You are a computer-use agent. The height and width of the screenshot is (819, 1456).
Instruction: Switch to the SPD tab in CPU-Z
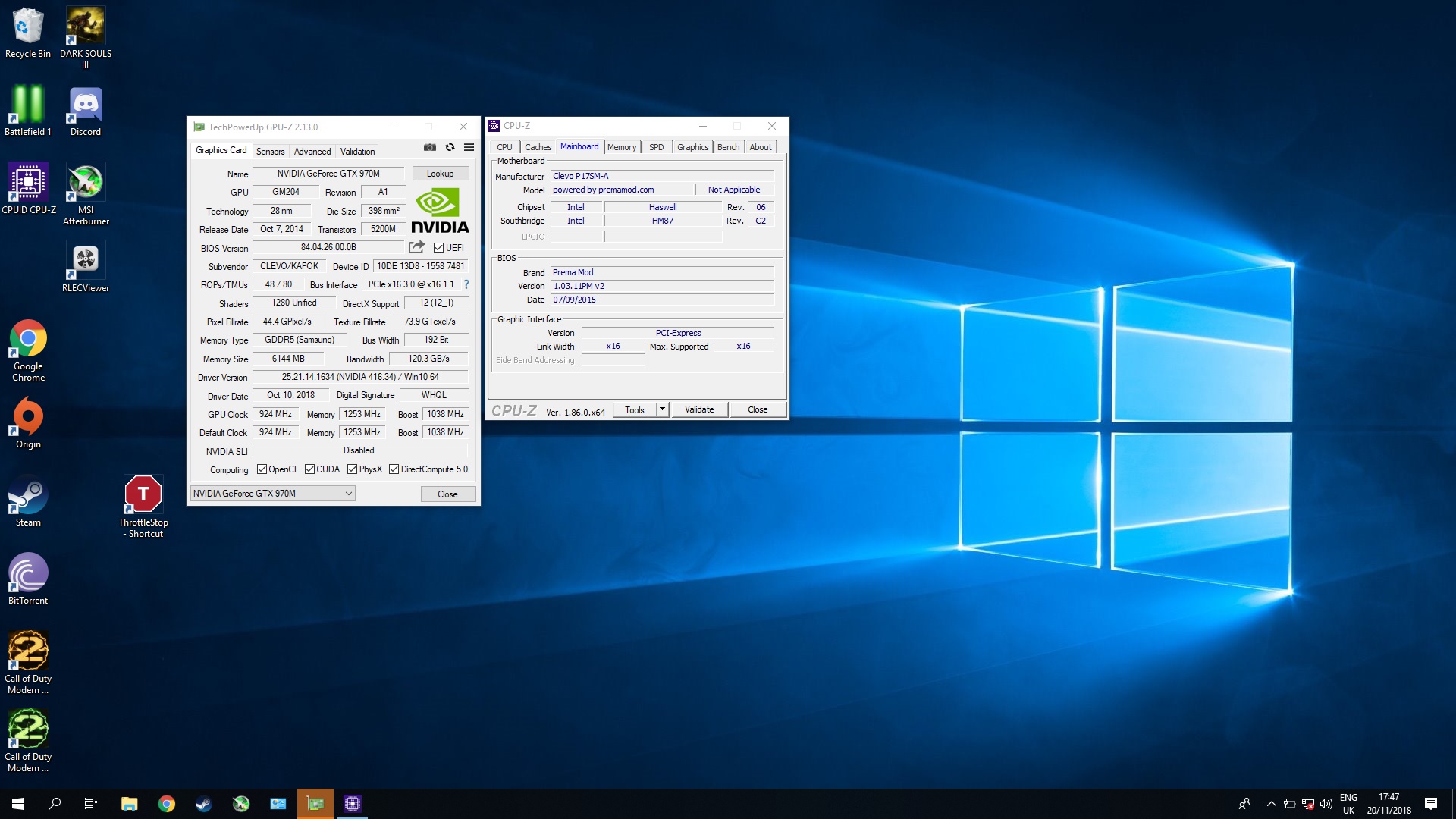coord(656,147)
